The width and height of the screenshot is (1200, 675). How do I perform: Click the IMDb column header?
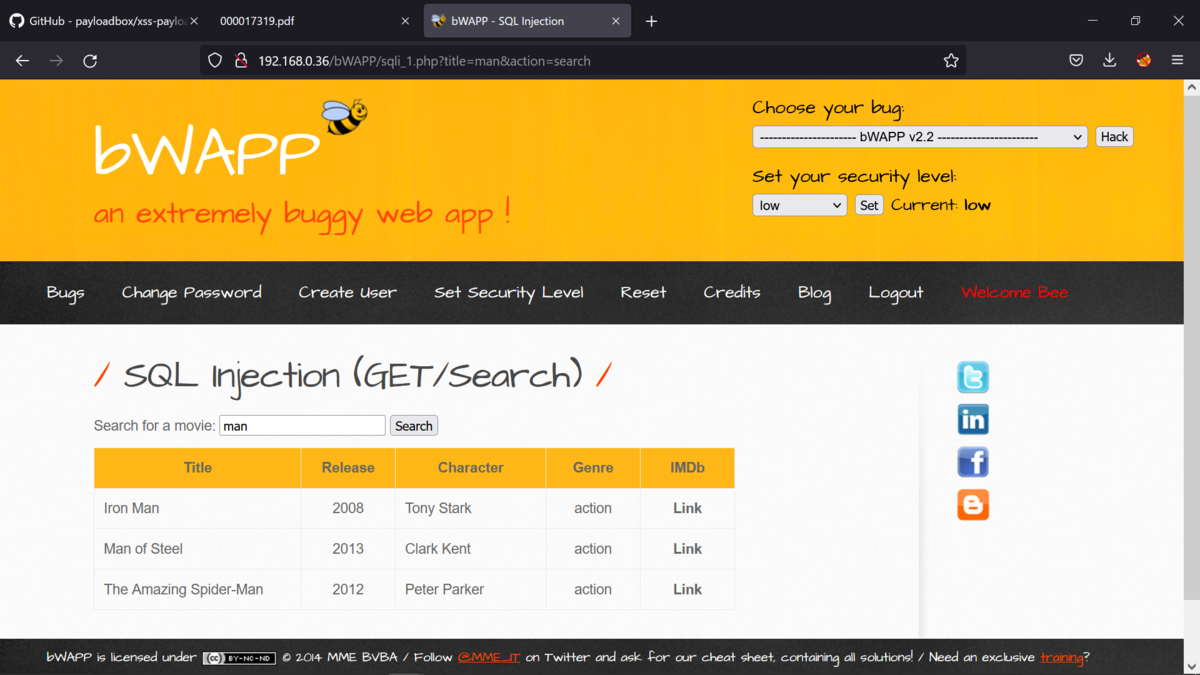coord(687,468)
